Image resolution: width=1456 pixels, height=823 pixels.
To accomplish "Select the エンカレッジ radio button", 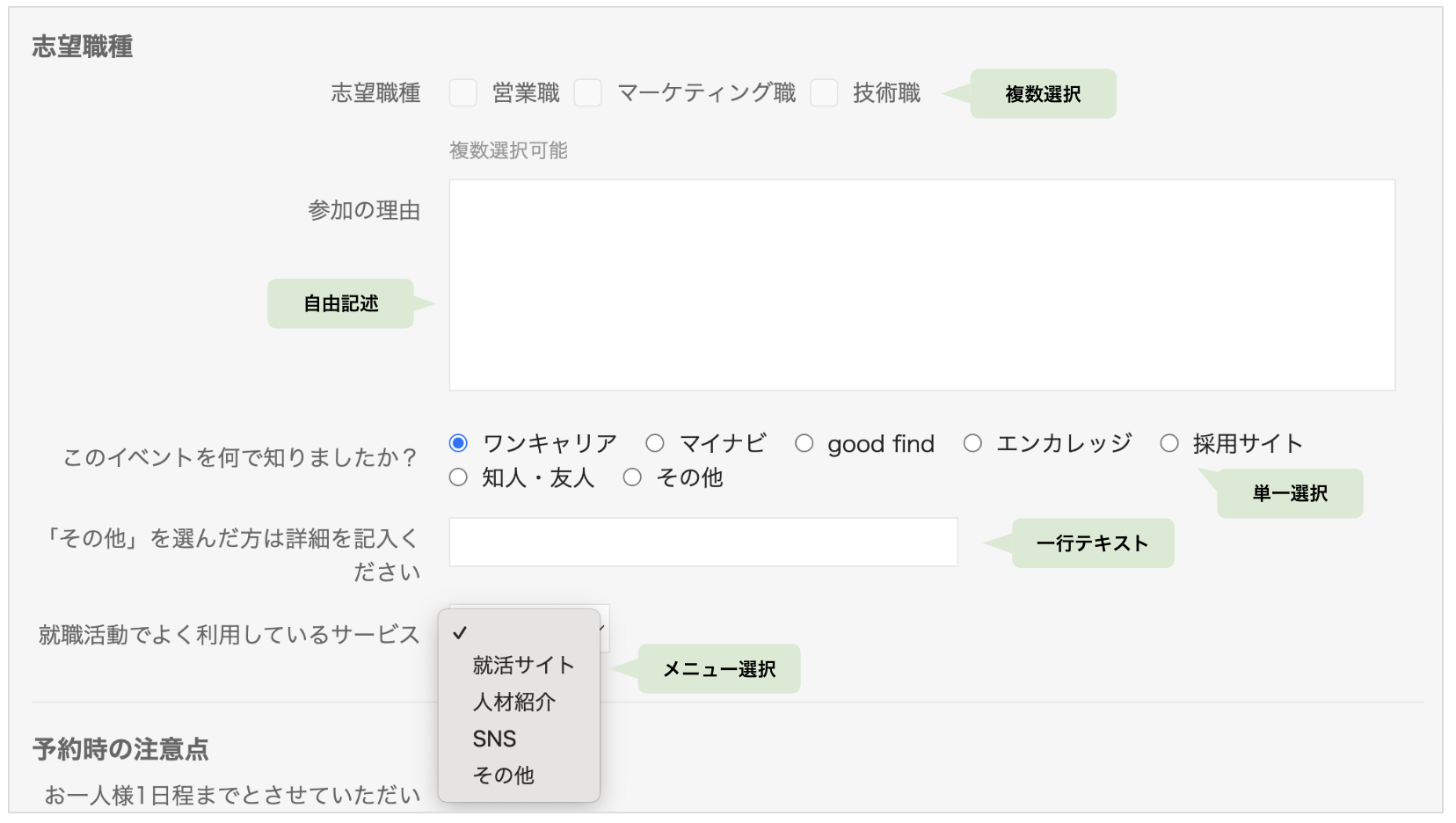I will [x=972, y=443].
